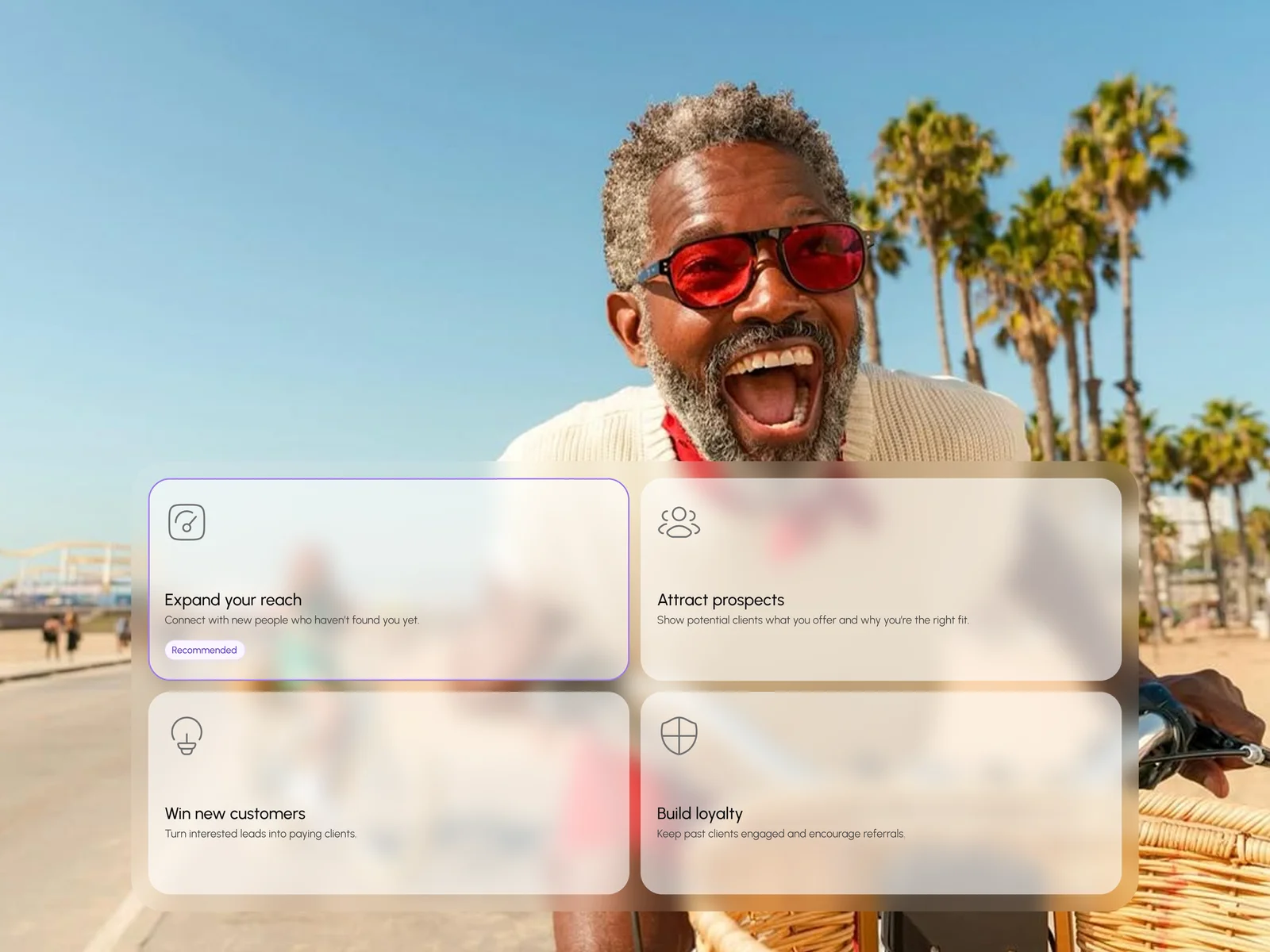1270x952 pixels.
Task: Click 'Turn interested leads into paying clients.'
Action: (x=260, y=834)
